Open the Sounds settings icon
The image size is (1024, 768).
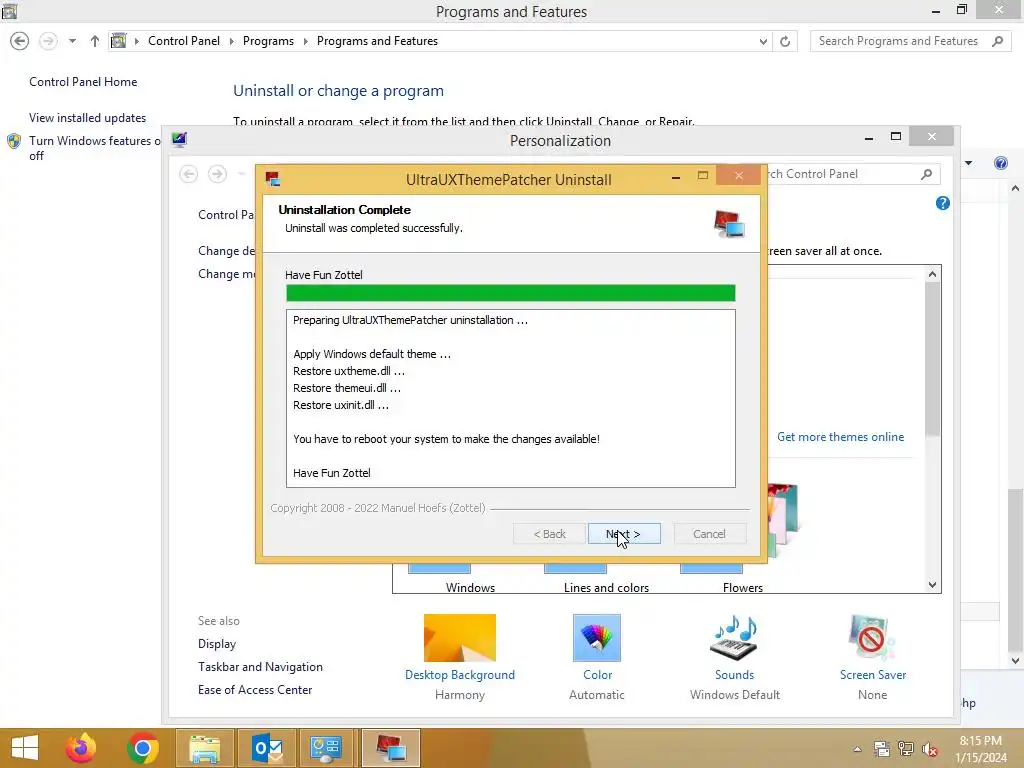coord(734,638)
